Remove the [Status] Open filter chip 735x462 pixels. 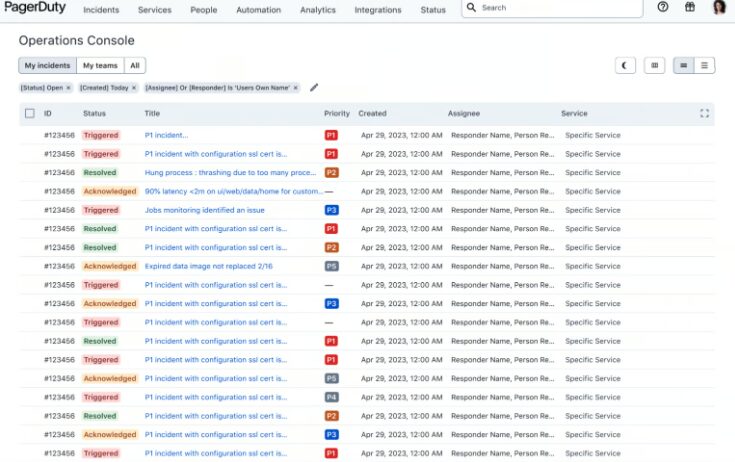[x=68, y=88]
